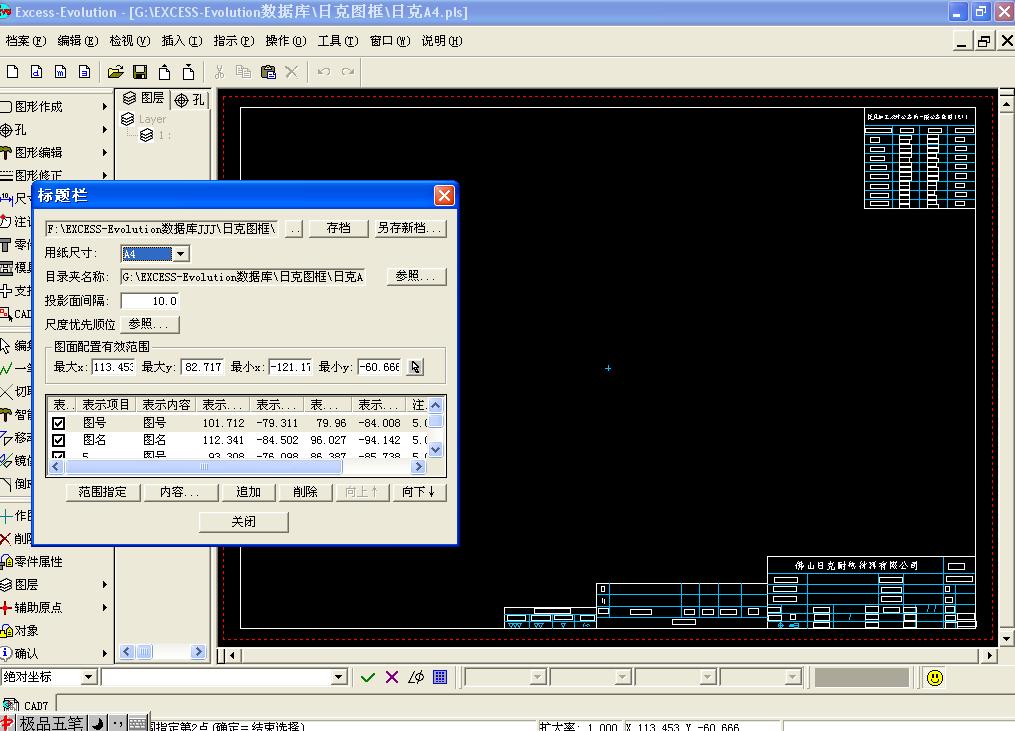Image resolution: width=1015 pixels, height=731 pixels.
Task: Click the save floppy disk icon
Action: [139, 72]
